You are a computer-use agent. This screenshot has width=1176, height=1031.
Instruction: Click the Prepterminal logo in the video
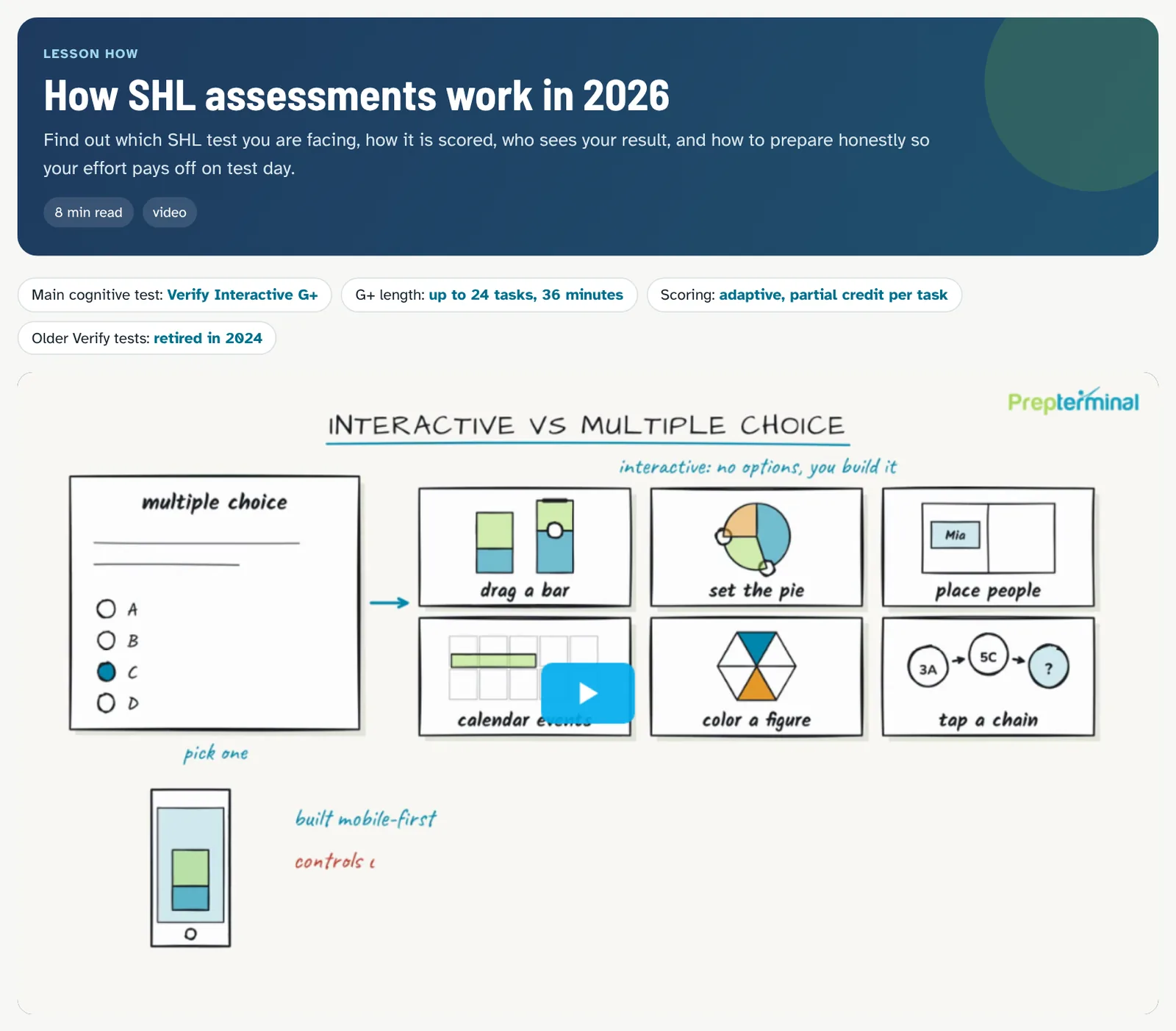point(1073,401)
